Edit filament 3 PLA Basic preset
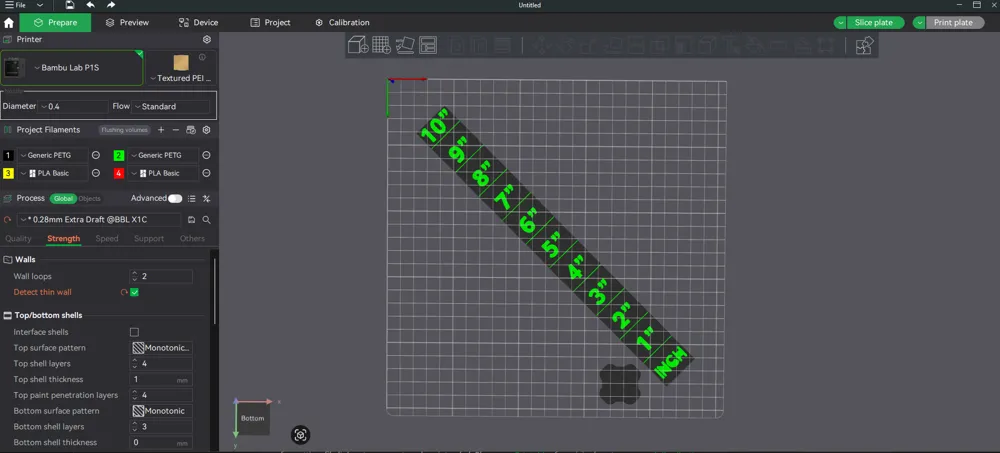The width and height of the screenshot is (1000, 453). pyautogui.click(x=96, y=173)
